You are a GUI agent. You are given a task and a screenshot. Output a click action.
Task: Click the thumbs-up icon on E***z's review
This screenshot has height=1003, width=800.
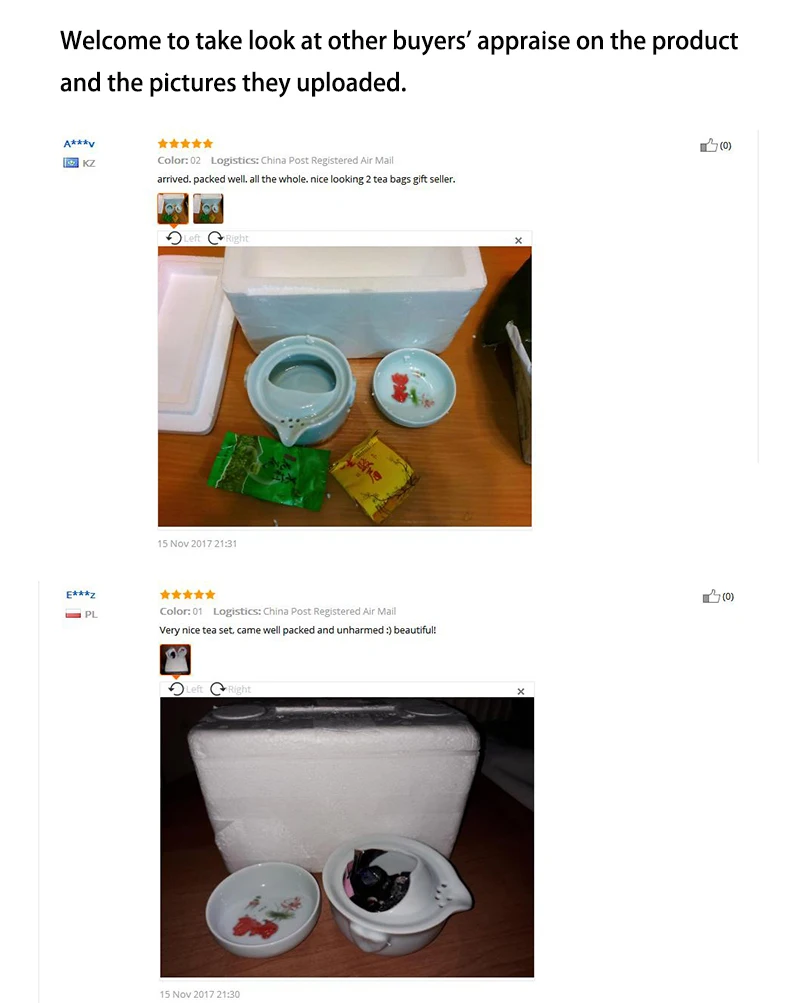pyautogui.click(x=711, y=596)
